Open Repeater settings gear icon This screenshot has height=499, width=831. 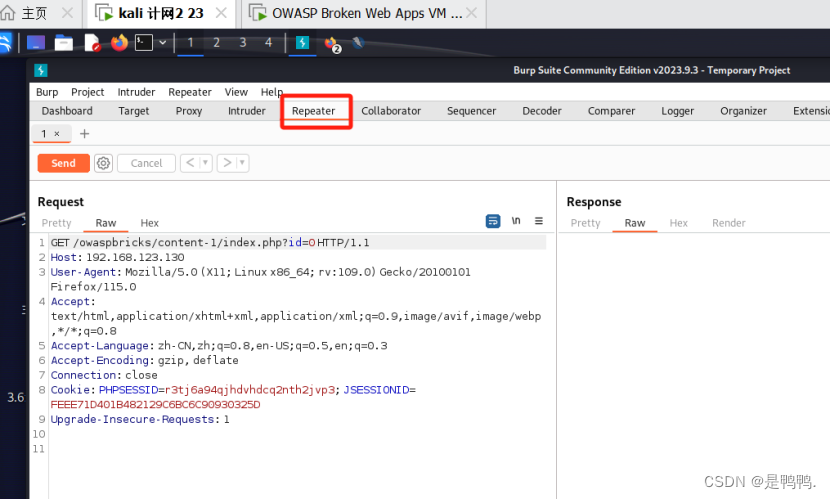tap(103, 163)
